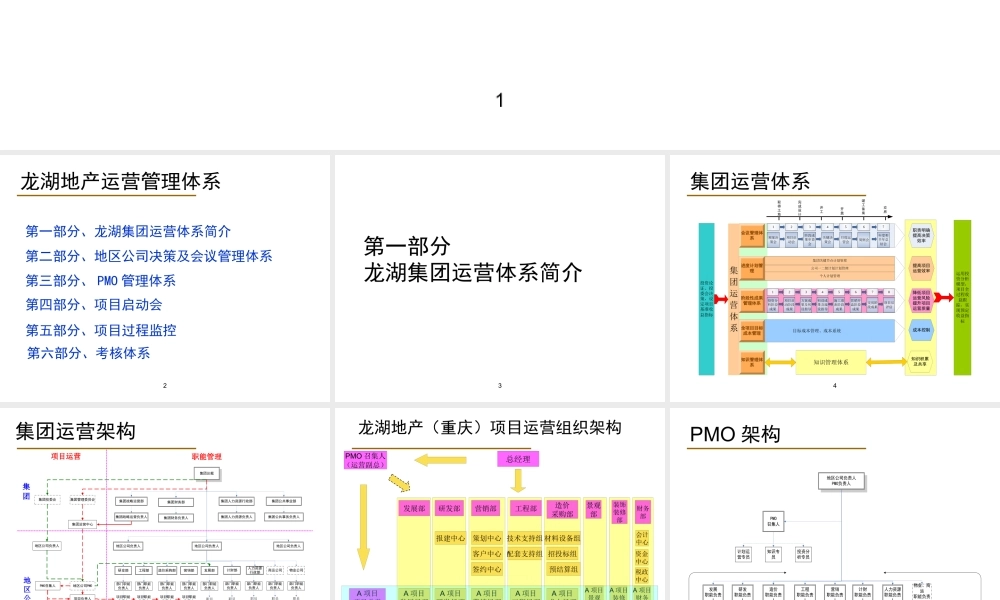Screen dimensions: 1000x600
Task: Click the top box in PMO org chart
Action: pyautogui.click(x=841, y=481)
